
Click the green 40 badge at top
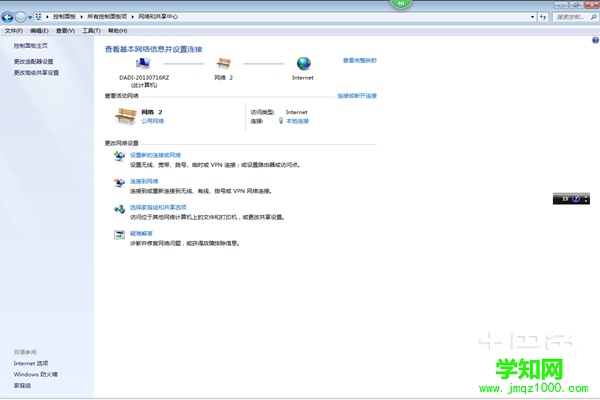pyautogui.click(x=401, y=3)
